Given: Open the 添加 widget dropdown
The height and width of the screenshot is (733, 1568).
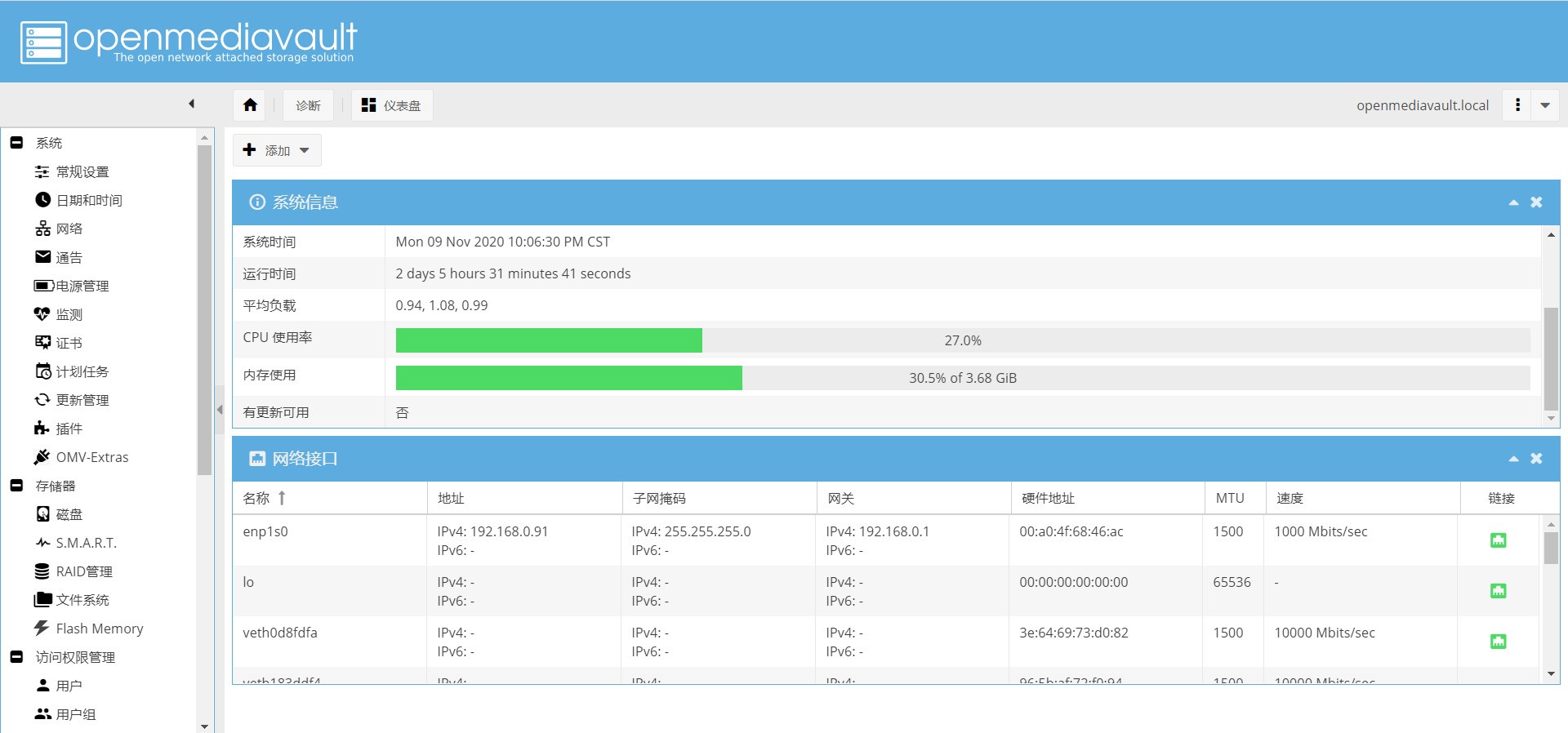Looking at the screenshot, I should (x=277, y=150).
